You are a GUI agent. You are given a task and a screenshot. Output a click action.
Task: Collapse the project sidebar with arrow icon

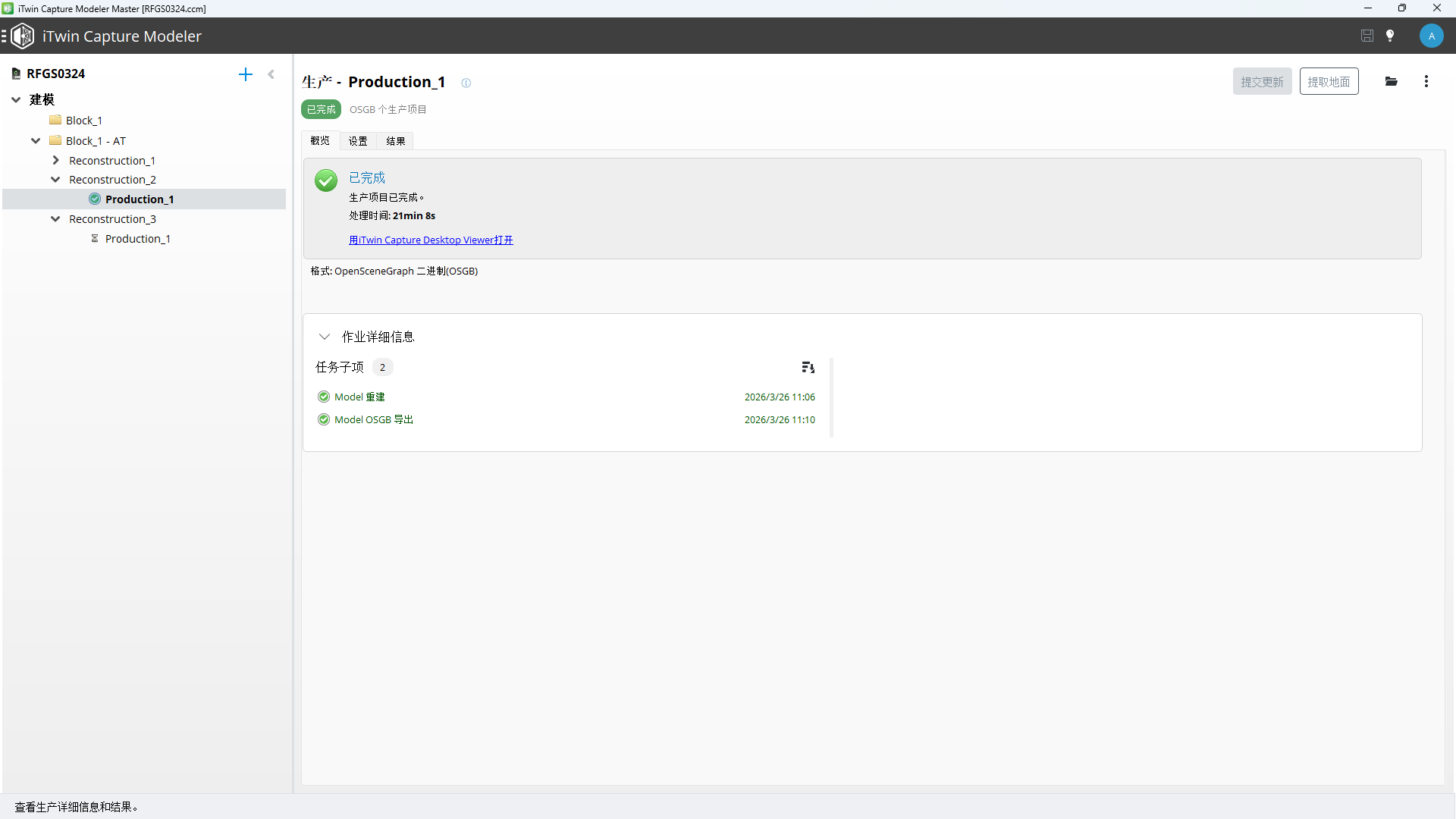click(271, 74)
